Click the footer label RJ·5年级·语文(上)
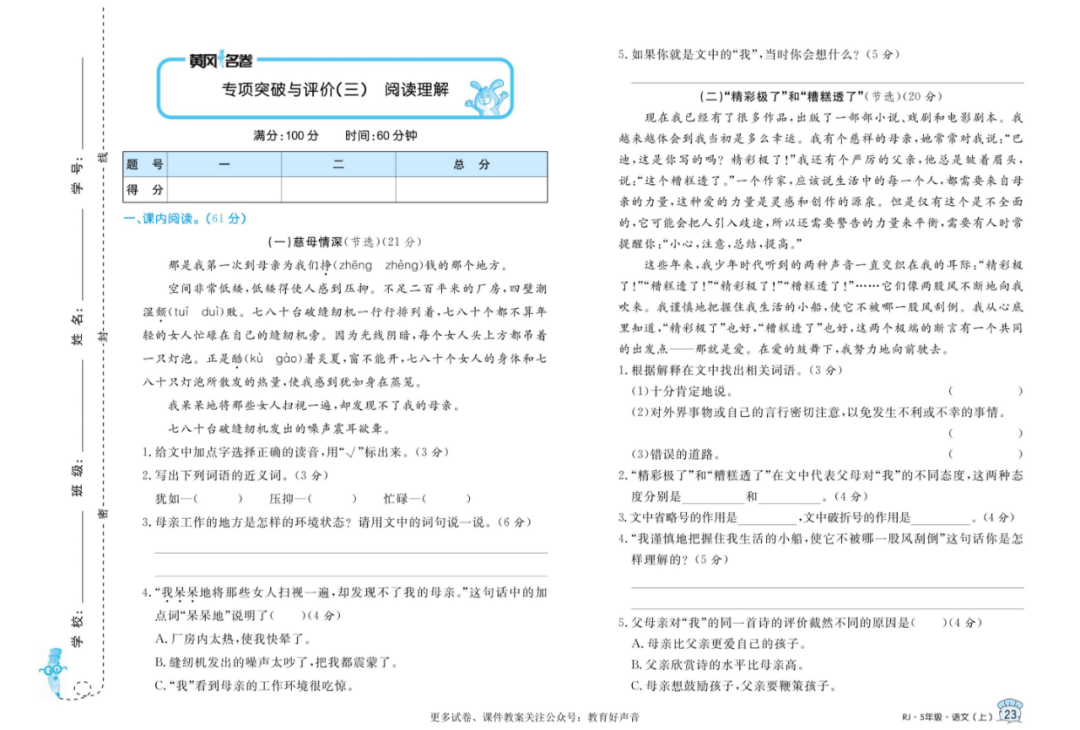Screen dimensions: 1080x730 click(x=947, y=718)
